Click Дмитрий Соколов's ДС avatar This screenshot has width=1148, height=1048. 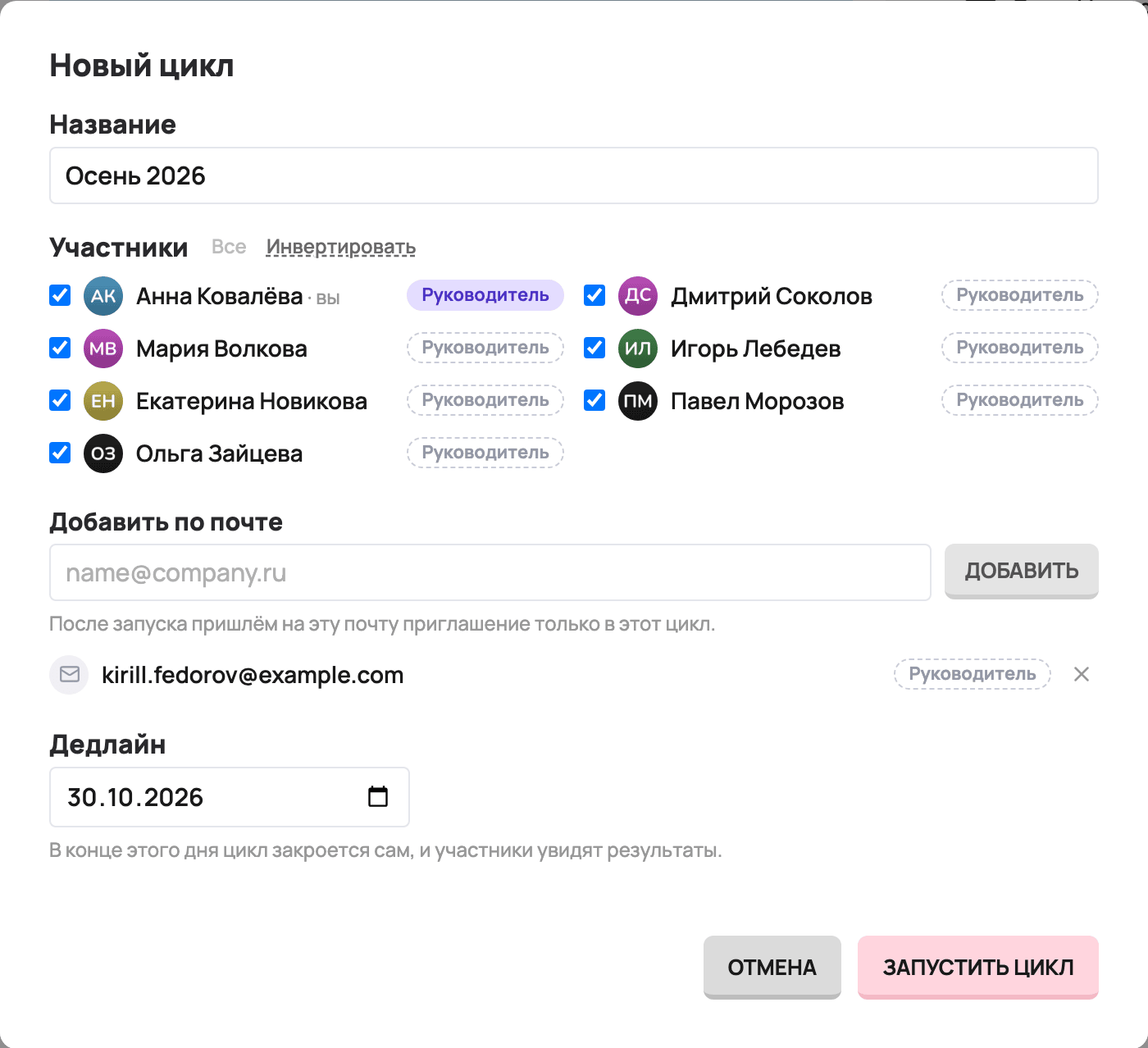[638, 296]
